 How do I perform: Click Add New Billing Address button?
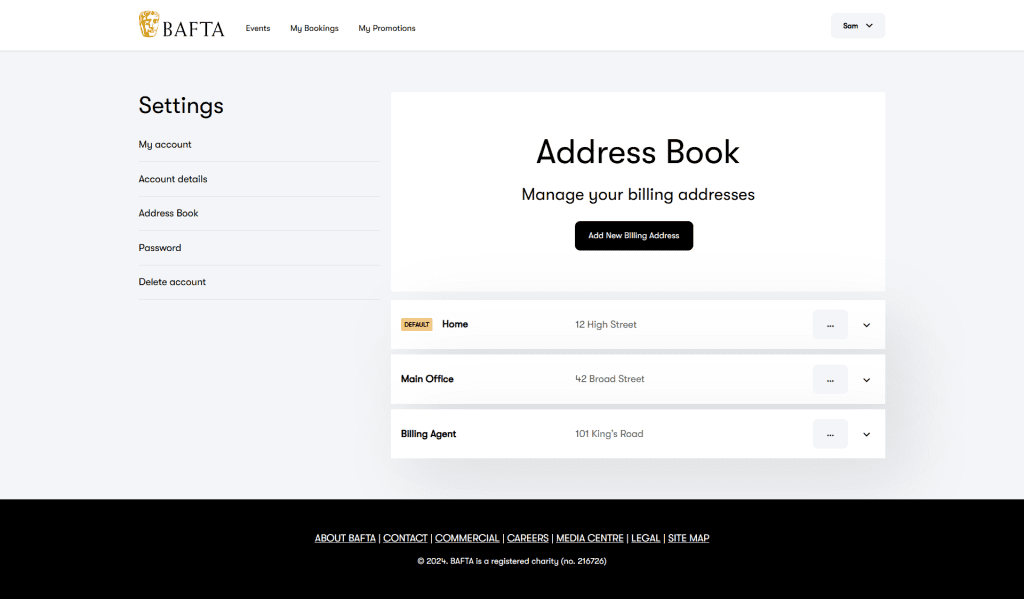(x=633, y=236)
